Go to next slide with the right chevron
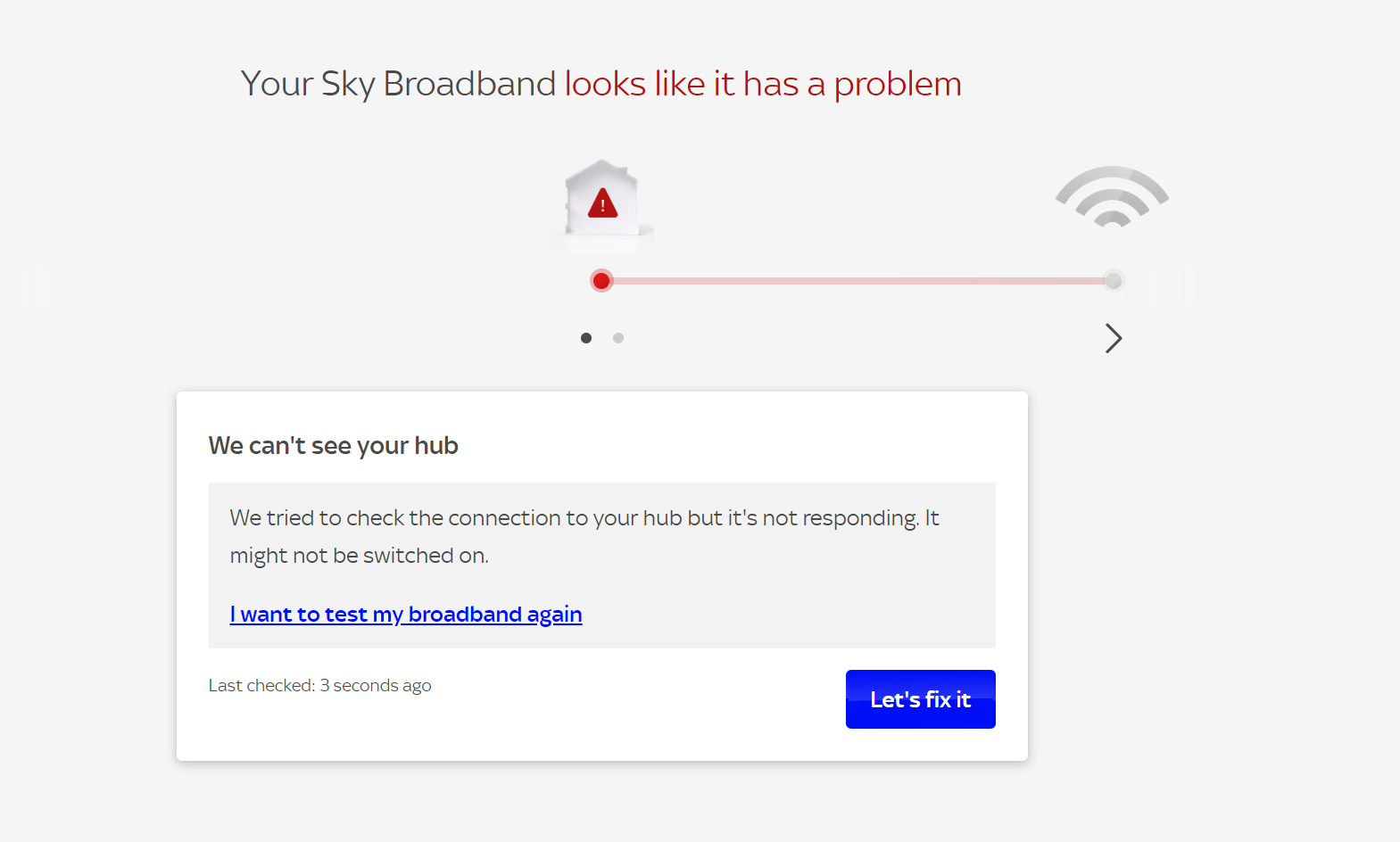The image size is (1400, 842). 1113,338
